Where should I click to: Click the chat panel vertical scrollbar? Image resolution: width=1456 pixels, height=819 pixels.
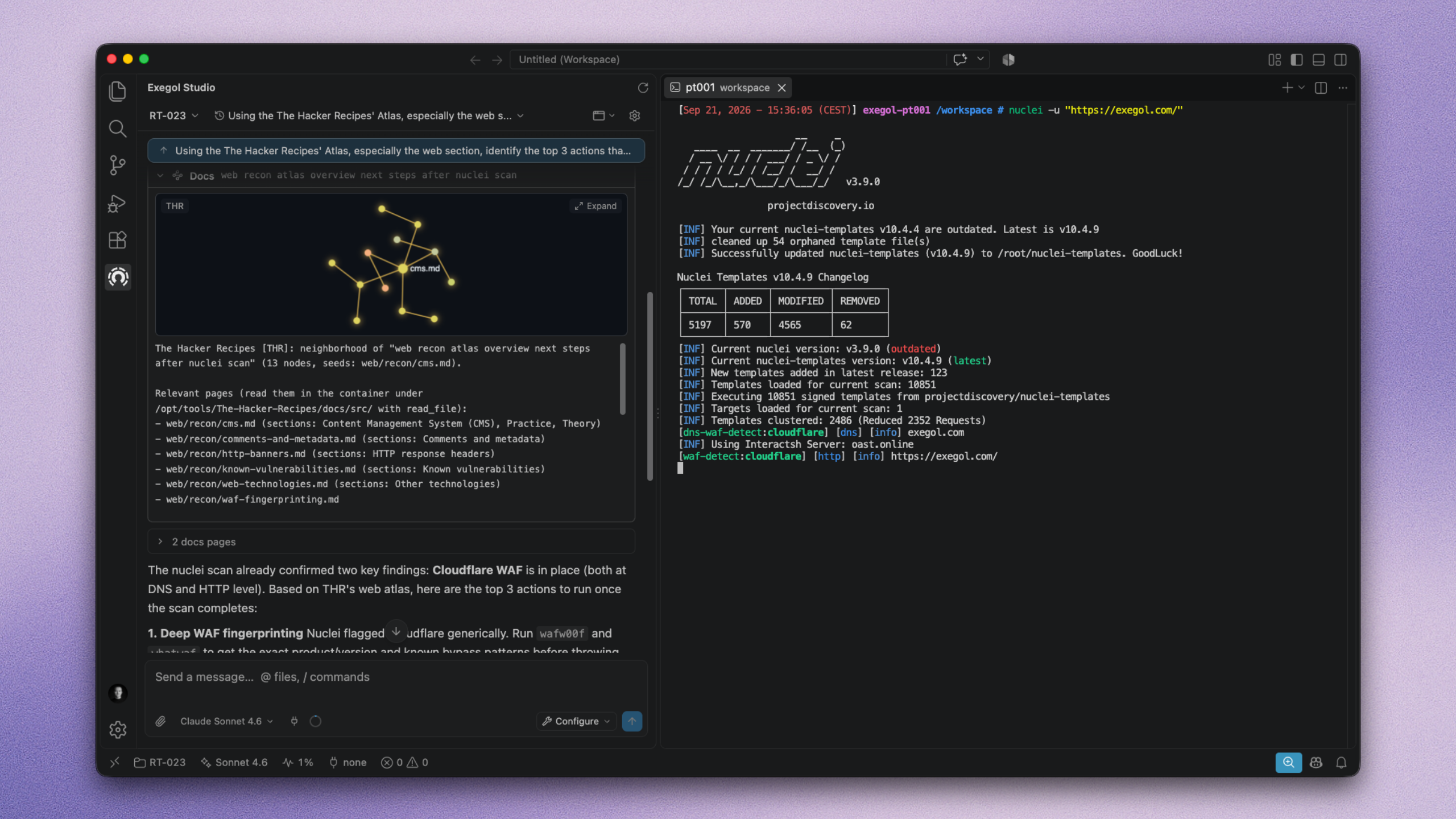coord(650,387)
